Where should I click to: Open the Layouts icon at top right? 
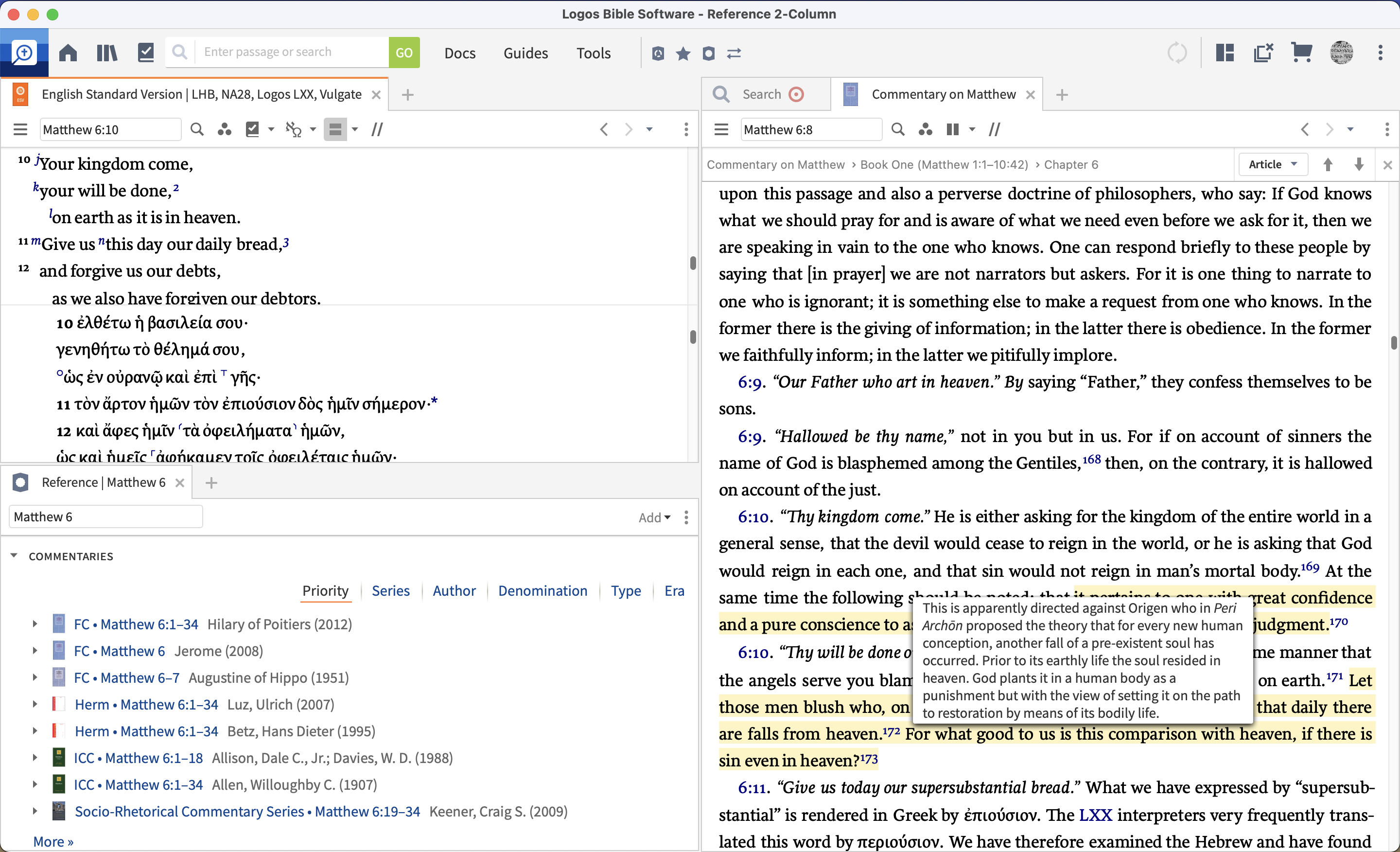[x=1225, y=53]
